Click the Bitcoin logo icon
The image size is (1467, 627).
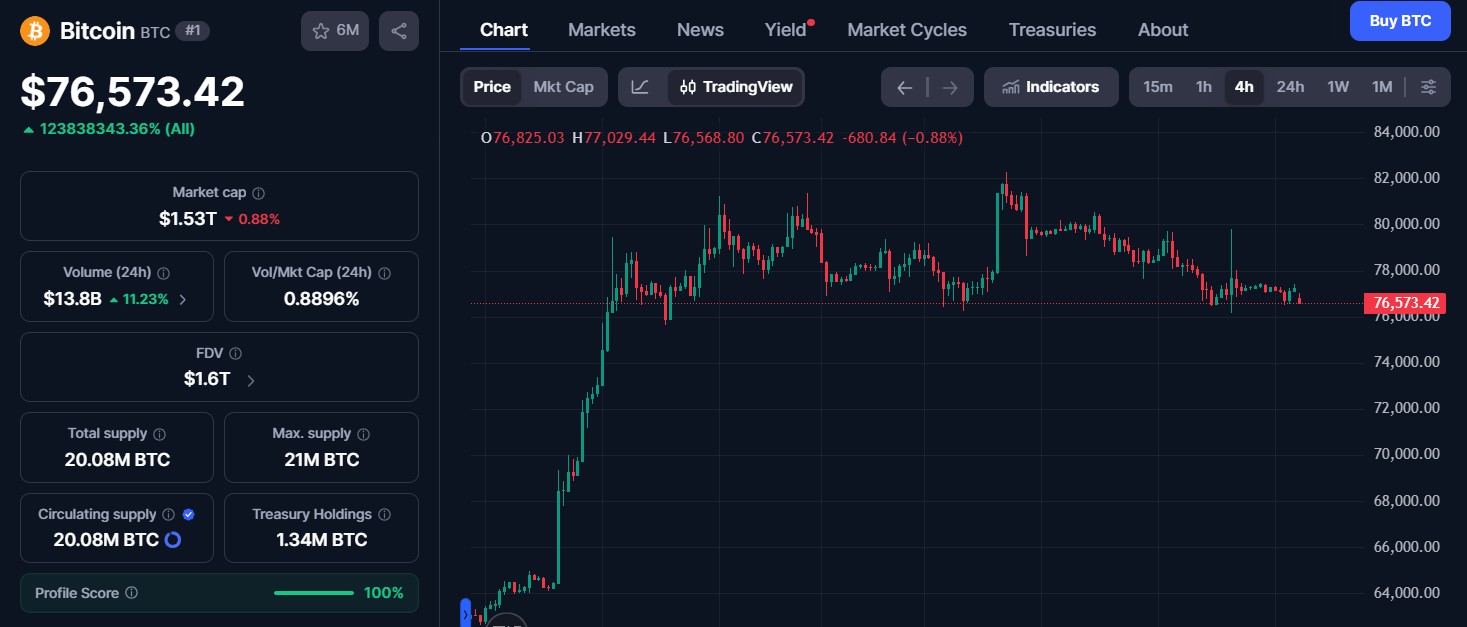tap(35, 31)
